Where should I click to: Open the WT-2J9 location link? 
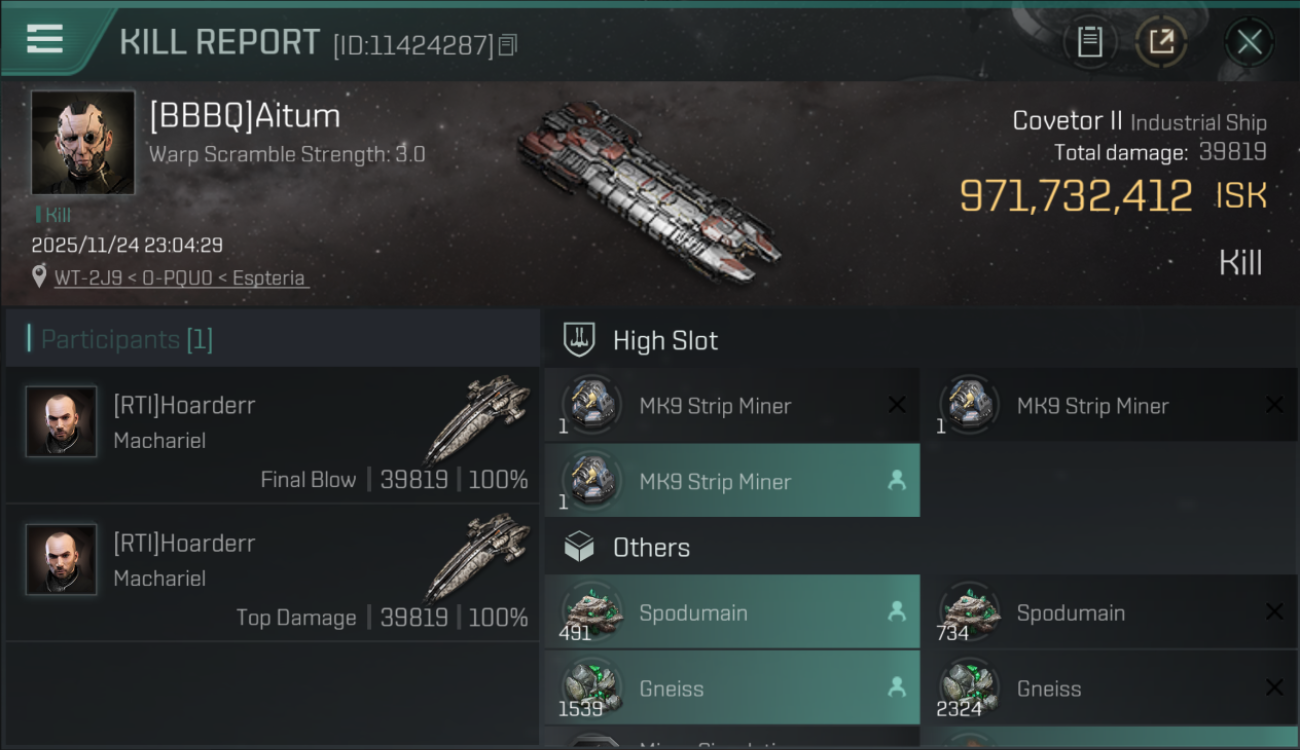pos(180,278)
